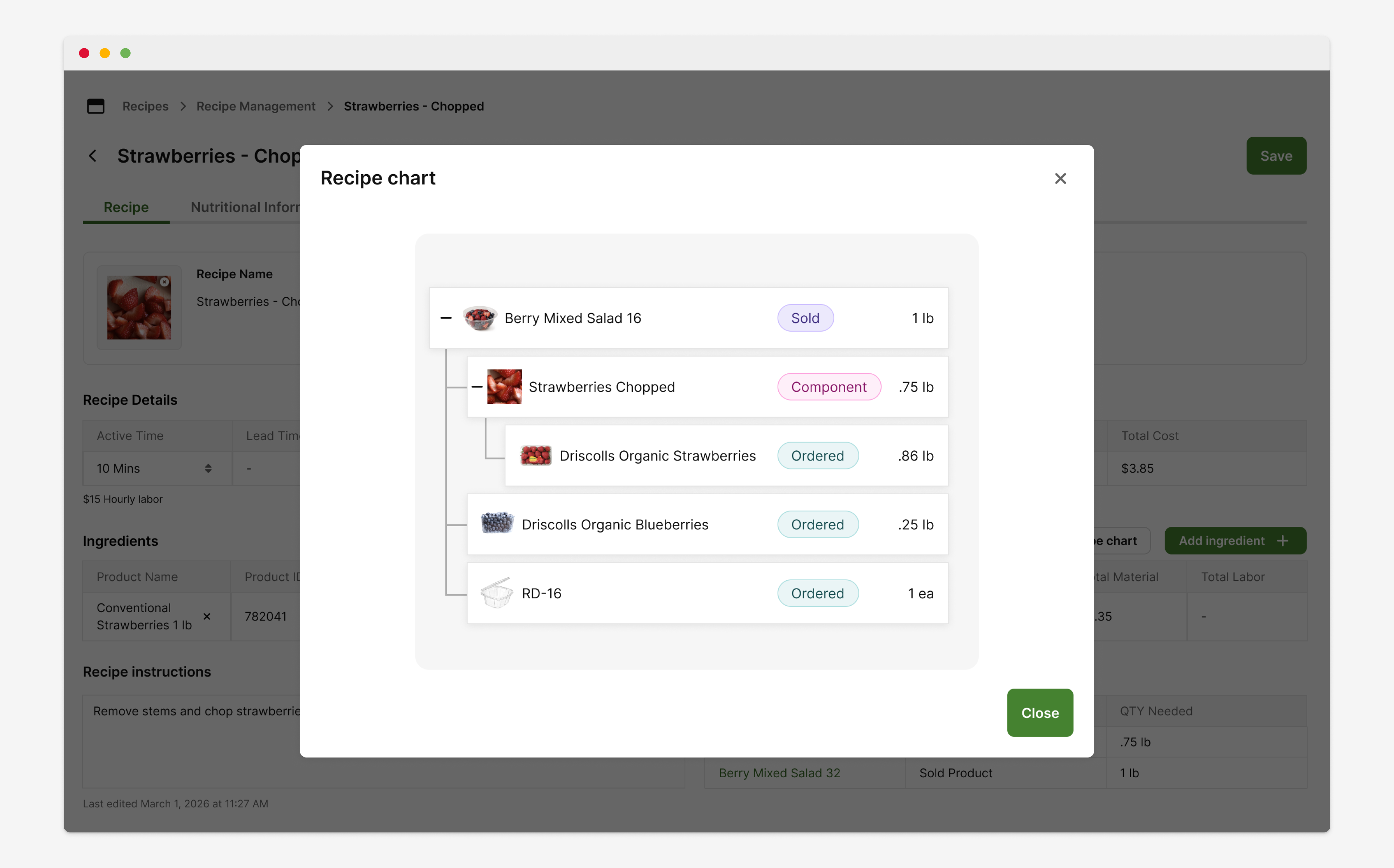Select the RD-16 label
This screenshot has height=868, width=1394.
tap(541, 594)
